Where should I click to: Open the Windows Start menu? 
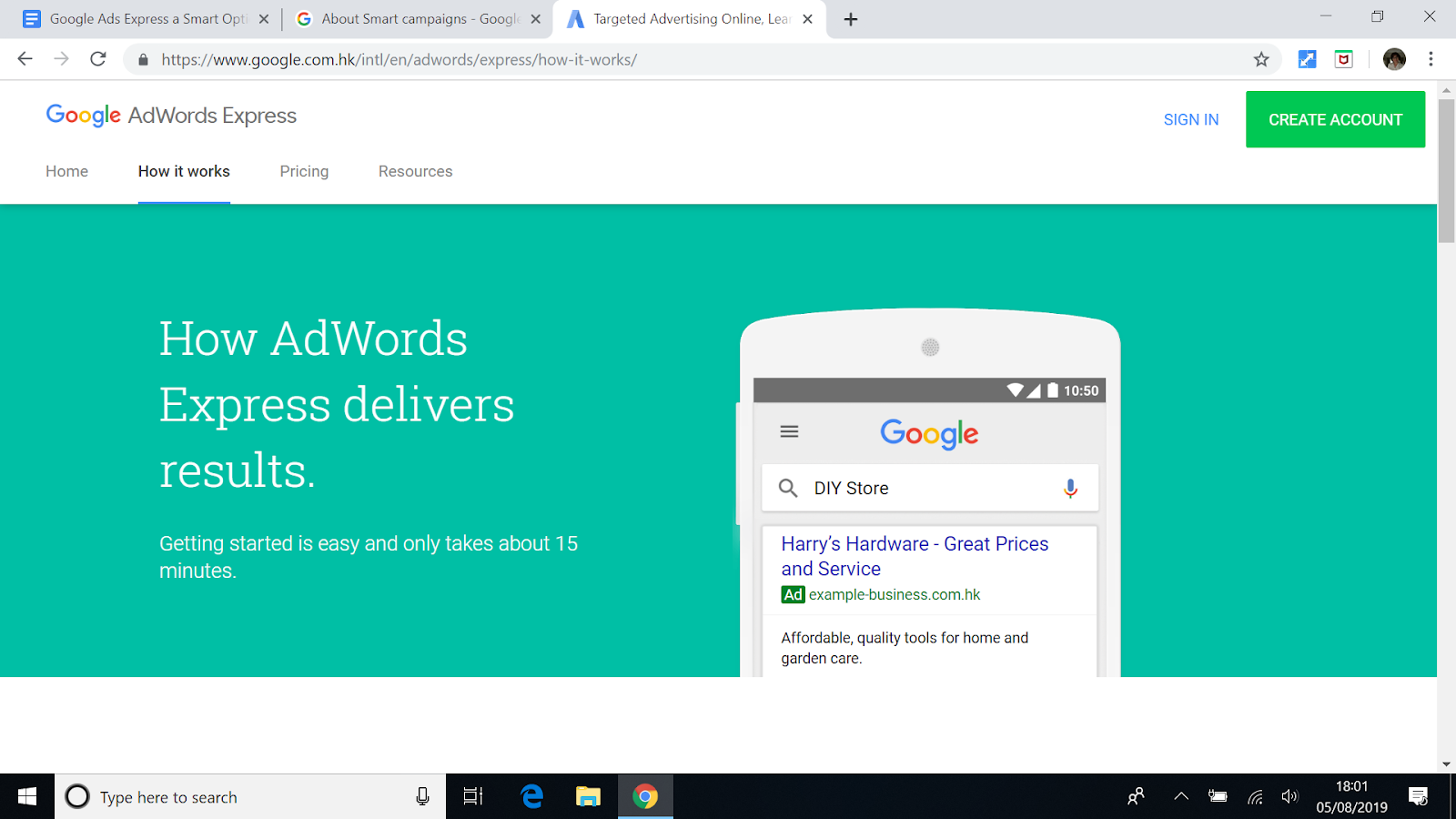[27, 797]
